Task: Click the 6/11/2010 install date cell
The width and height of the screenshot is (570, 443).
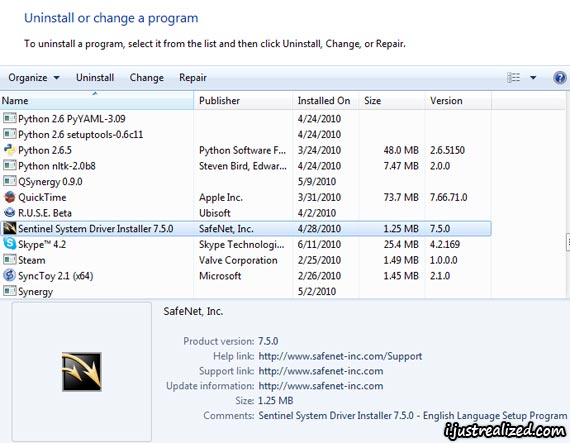Action: click(x=319, y=244)
